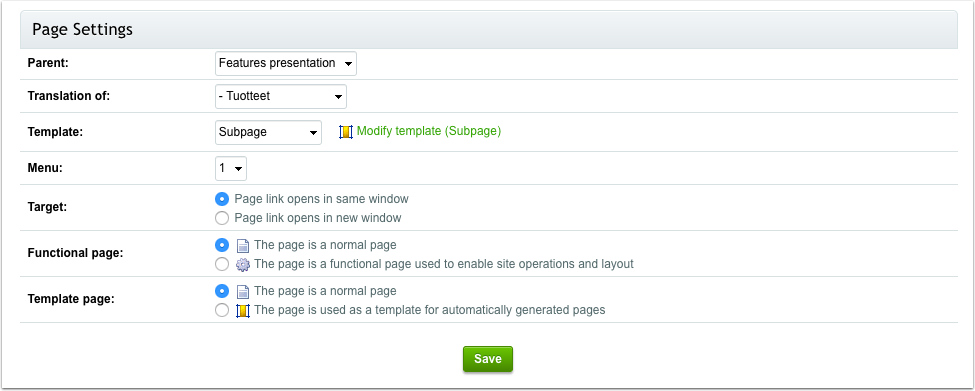The height and width of the screenshot is (391, 975).
Task: Choose radio for template of generated pages
Action: pos(221,310)
